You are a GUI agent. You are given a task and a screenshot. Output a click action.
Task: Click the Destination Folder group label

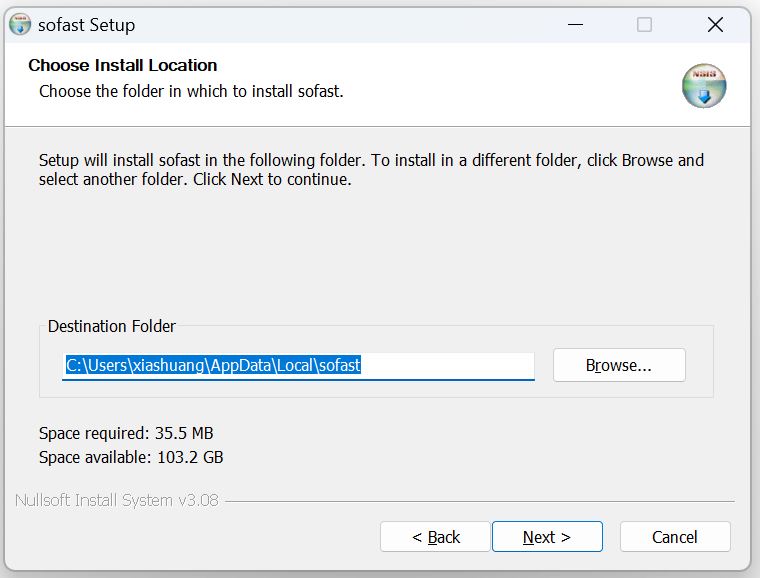pos(111,326)
